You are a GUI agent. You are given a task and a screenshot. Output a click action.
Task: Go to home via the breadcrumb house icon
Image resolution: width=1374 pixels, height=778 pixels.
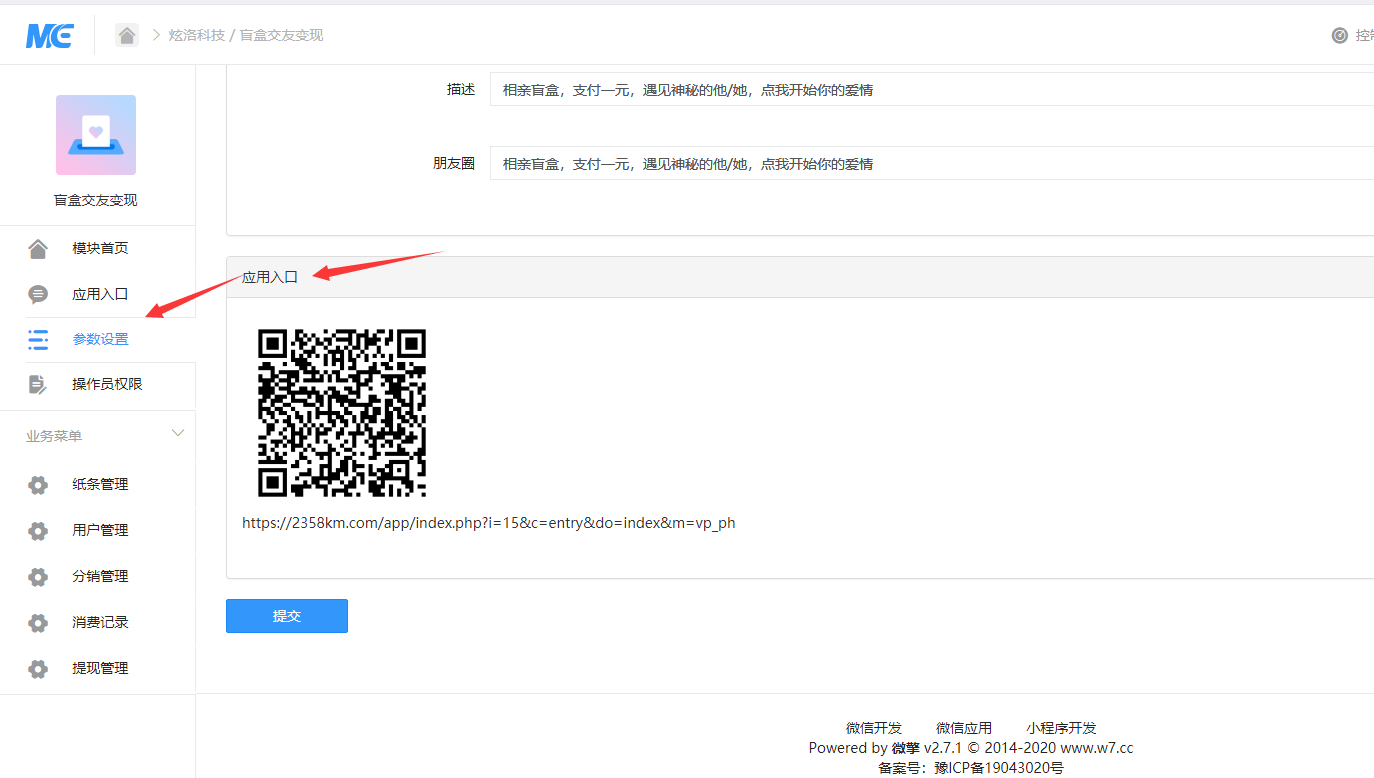point(127,35)
